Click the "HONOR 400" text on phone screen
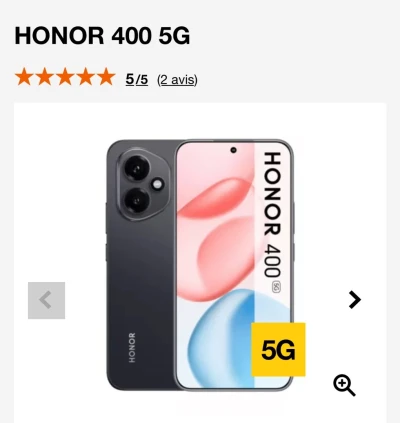Image resolution: width=400 pixels, height=423 pixels. coord(272,214)
